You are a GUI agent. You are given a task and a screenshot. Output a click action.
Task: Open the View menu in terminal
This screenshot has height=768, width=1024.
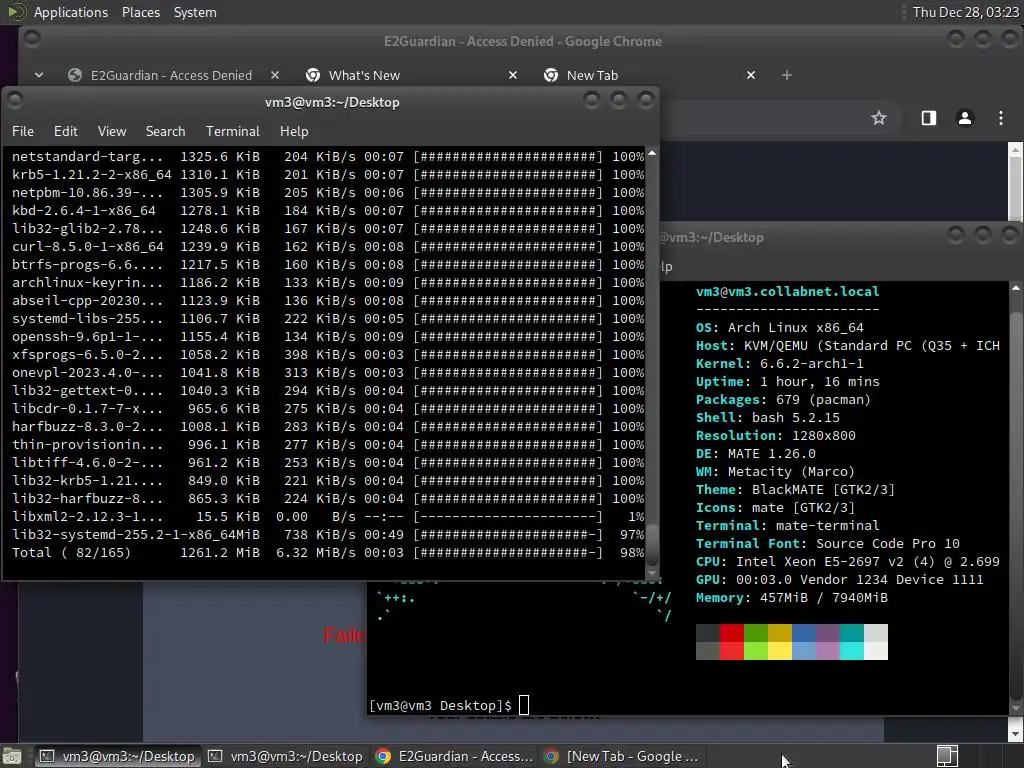112,131
